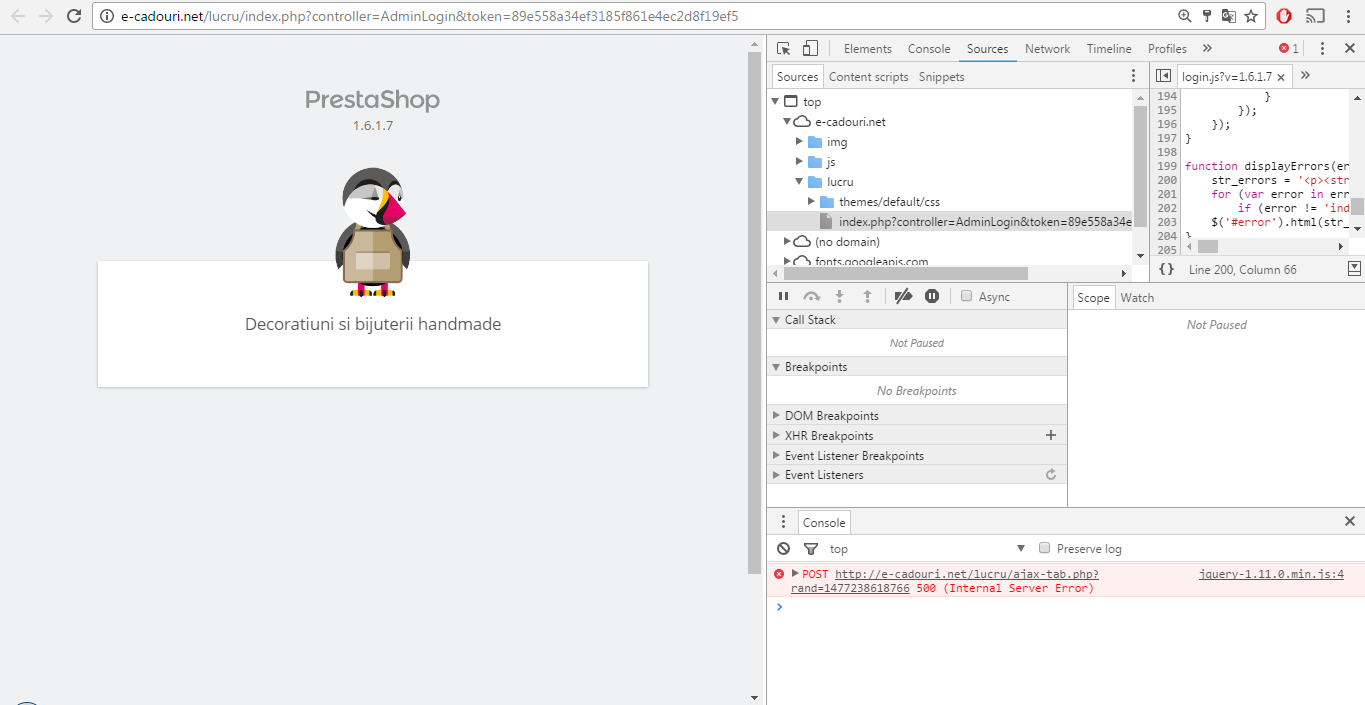Image resolution: width=1365 pixels, height=705 pixels.
Task: Click the saved password key icon
Action: pyautogui.click(x=1207, y=16)
